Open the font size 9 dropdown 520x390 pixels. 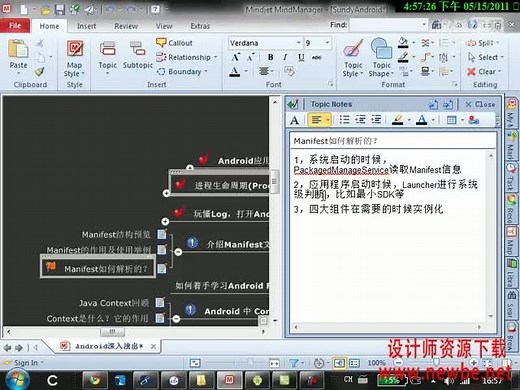coord(327,43)
